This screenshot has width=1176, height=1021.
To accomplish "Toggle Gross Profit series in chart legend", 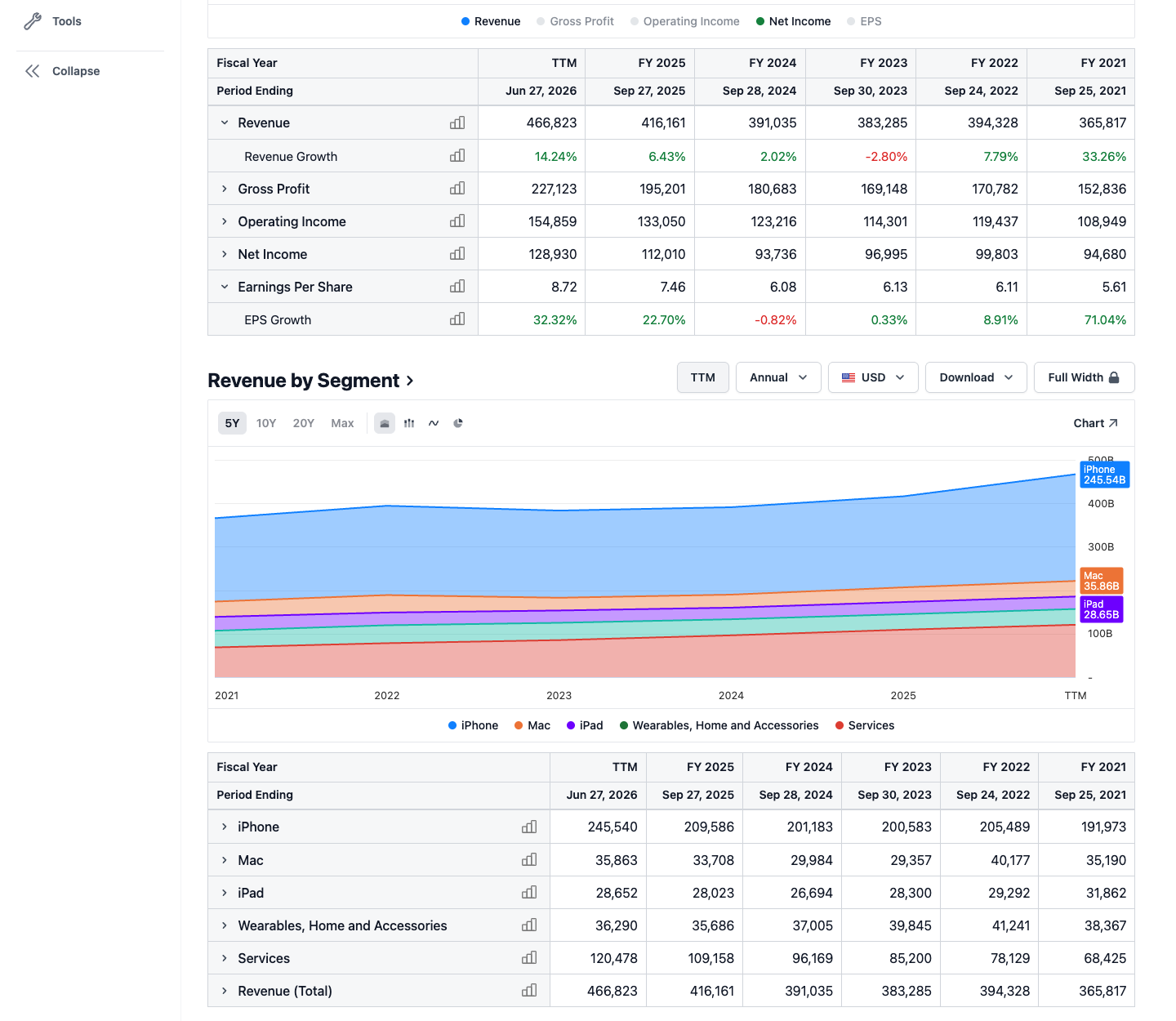I will [x=575, y=21].
